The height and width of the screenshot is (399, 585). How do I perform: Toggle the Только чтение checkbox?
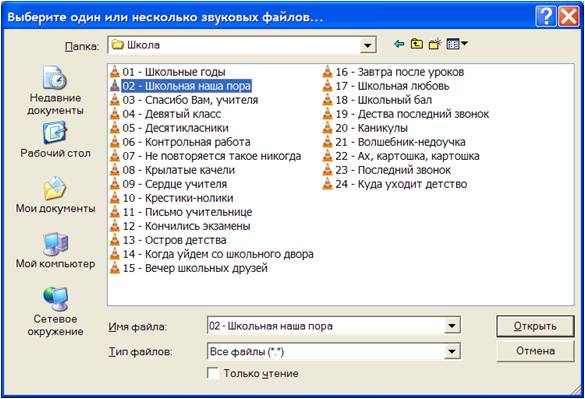(213, 373)
